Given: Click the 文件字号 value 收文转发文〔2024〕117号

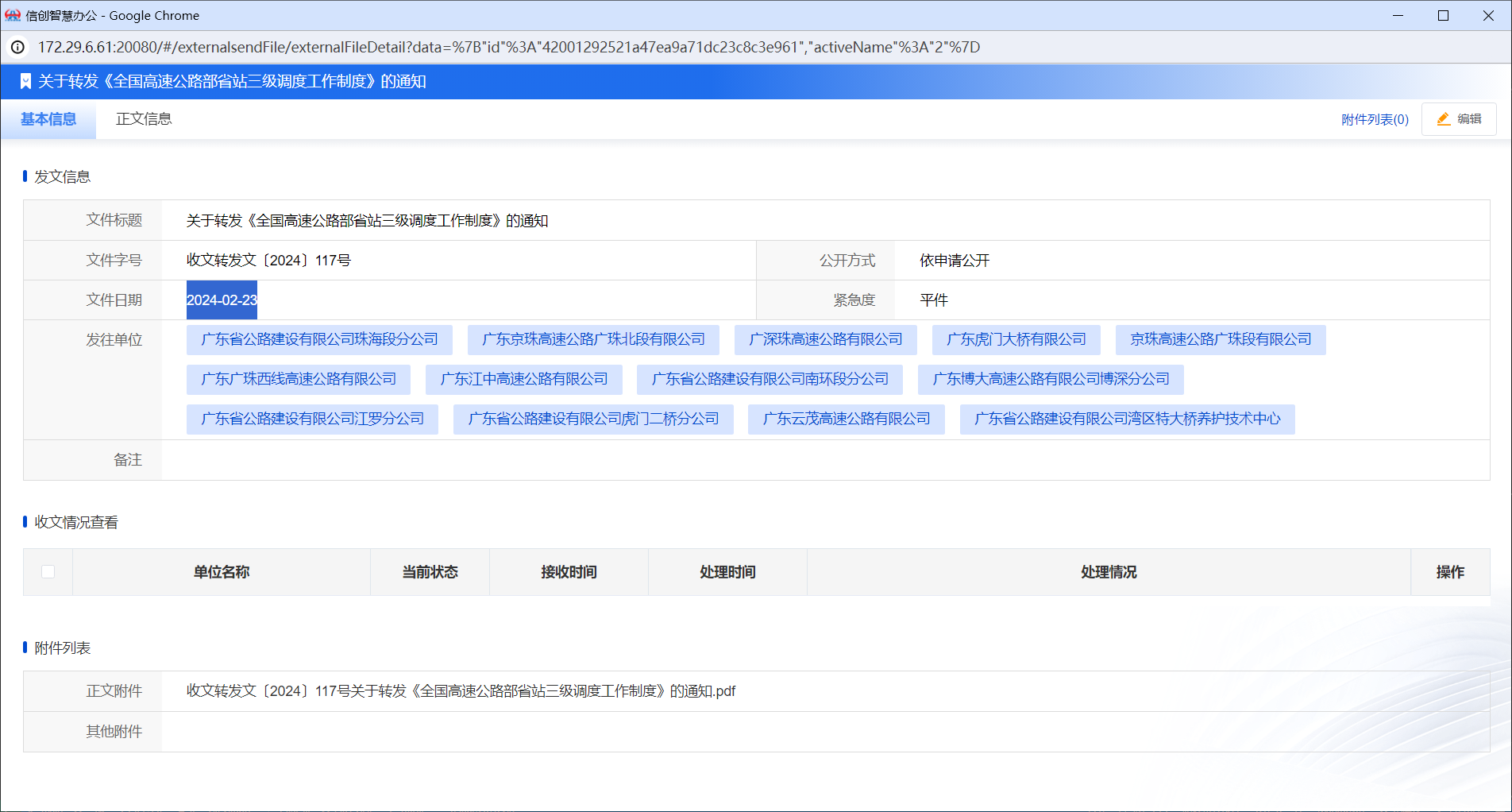Looking at the screenshot, I should click(268, 261).
